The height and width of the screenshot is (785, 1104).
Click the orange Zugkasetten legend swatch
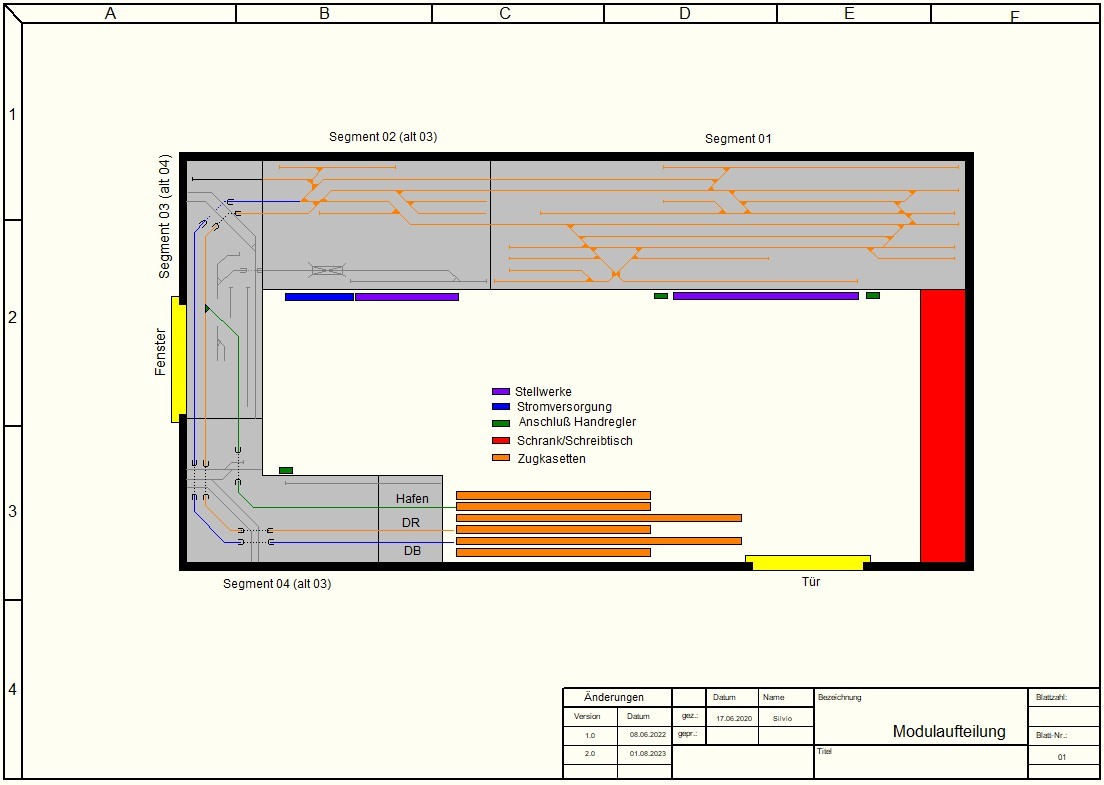(501, 458)
